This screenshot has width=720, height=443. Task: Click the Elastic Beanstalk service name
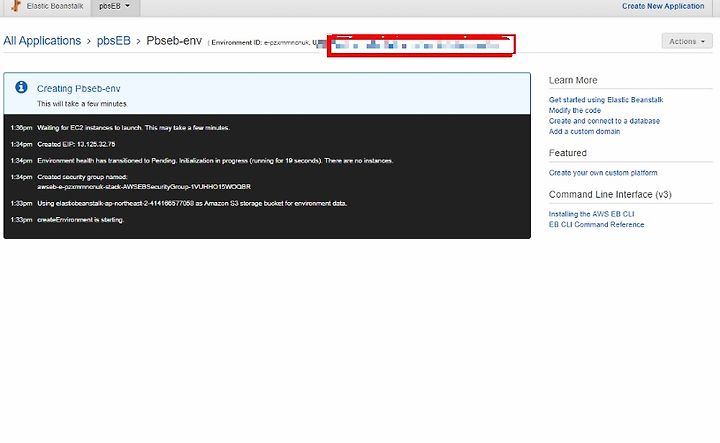55,6
